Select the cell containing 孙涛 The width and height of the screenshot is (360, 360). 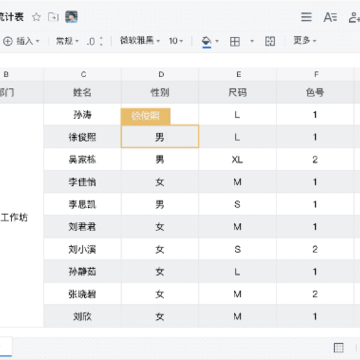click(82, 115)
